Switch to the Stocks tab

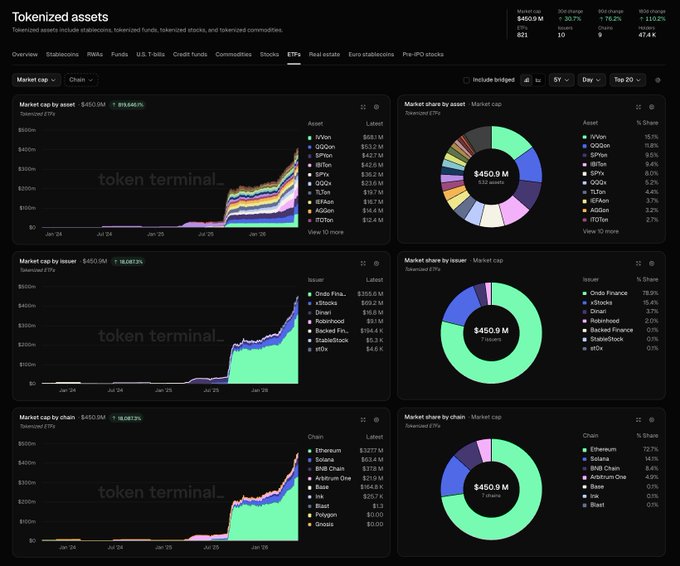pyautogui.click(x=269, y=54)
